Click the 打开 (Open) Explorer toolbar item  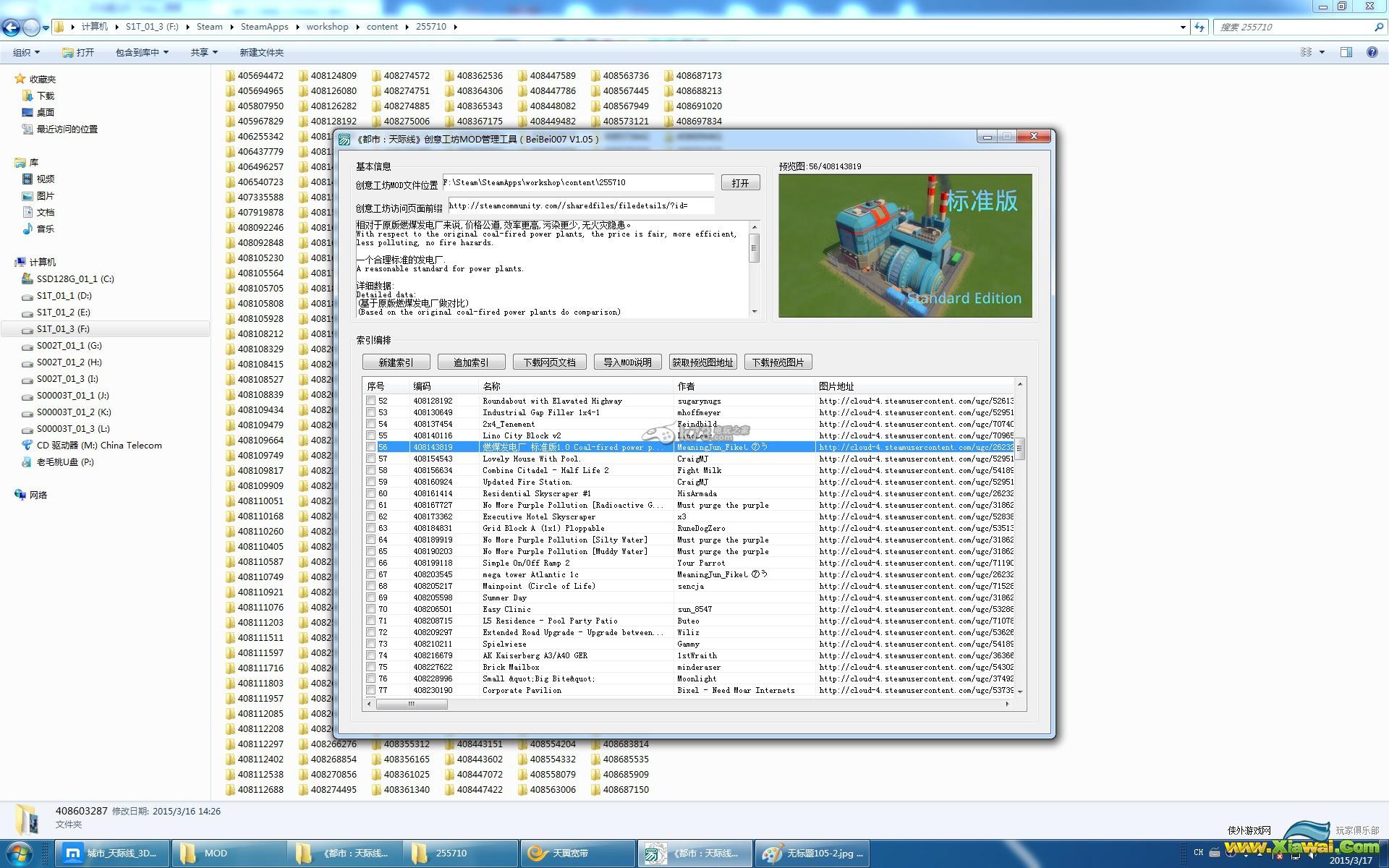tap(79, 52)
